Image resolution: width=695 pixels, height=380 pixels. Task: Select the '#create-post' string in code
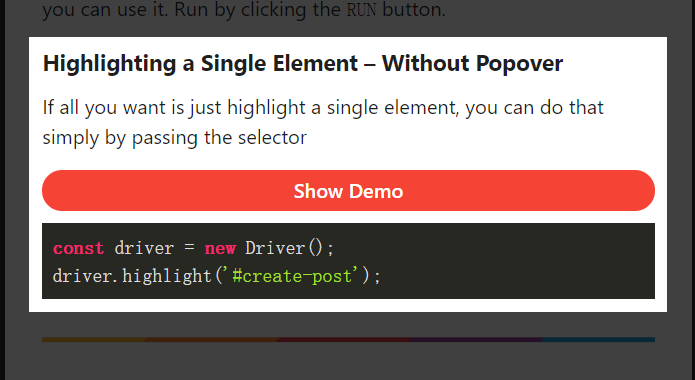(292, 276)
